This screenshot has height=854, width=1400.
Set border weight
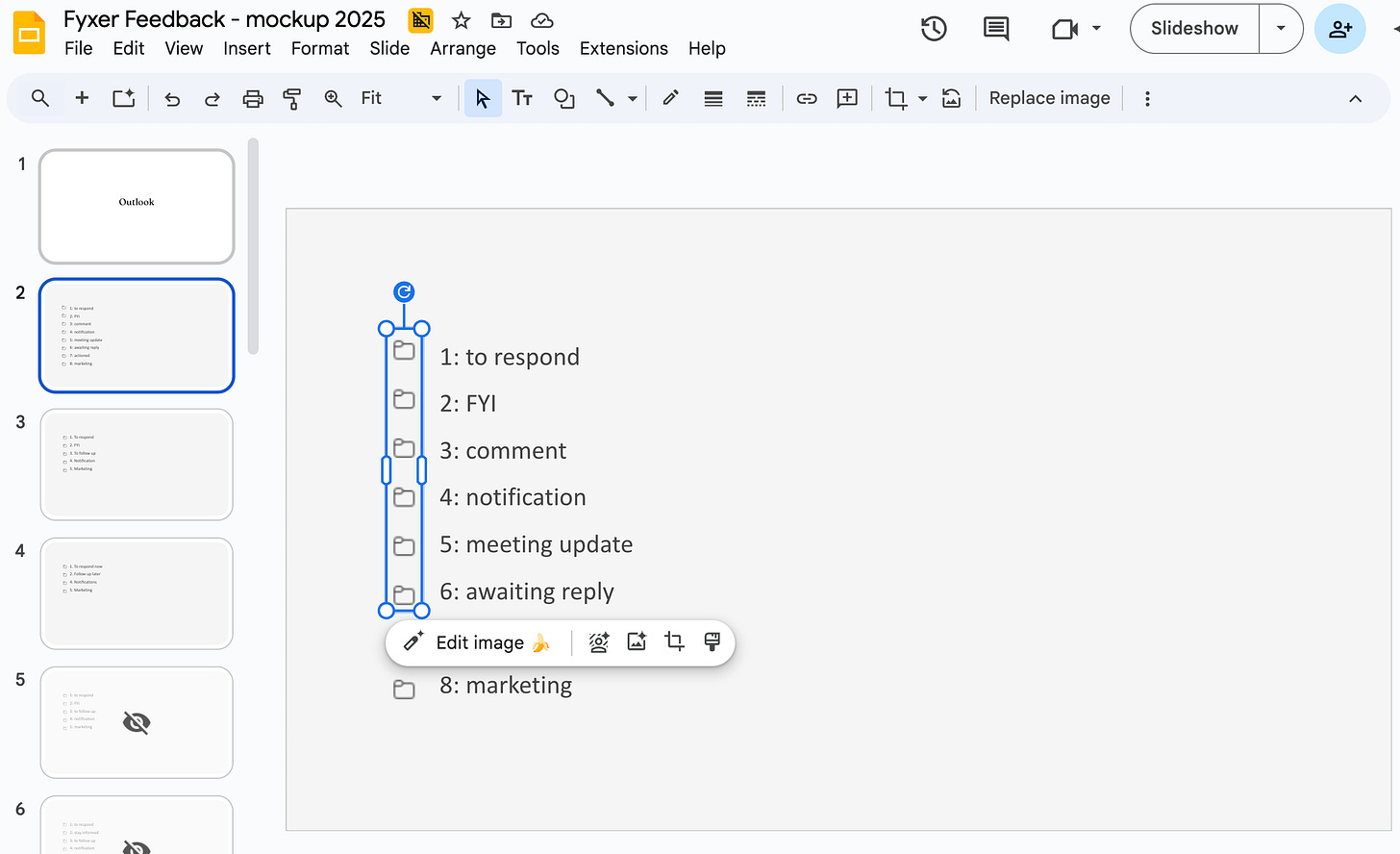coord(713,98)
